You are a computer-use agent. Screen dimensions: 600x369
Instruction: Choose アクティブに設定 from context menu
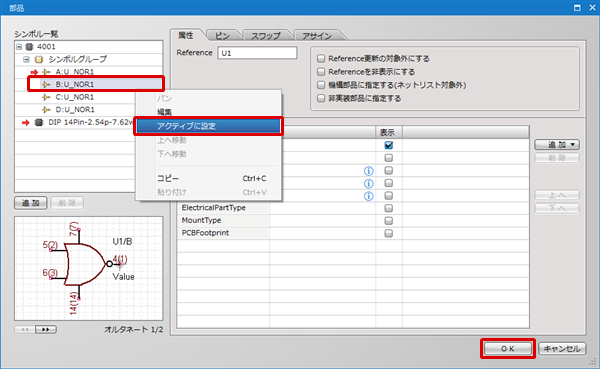[208, 126]
